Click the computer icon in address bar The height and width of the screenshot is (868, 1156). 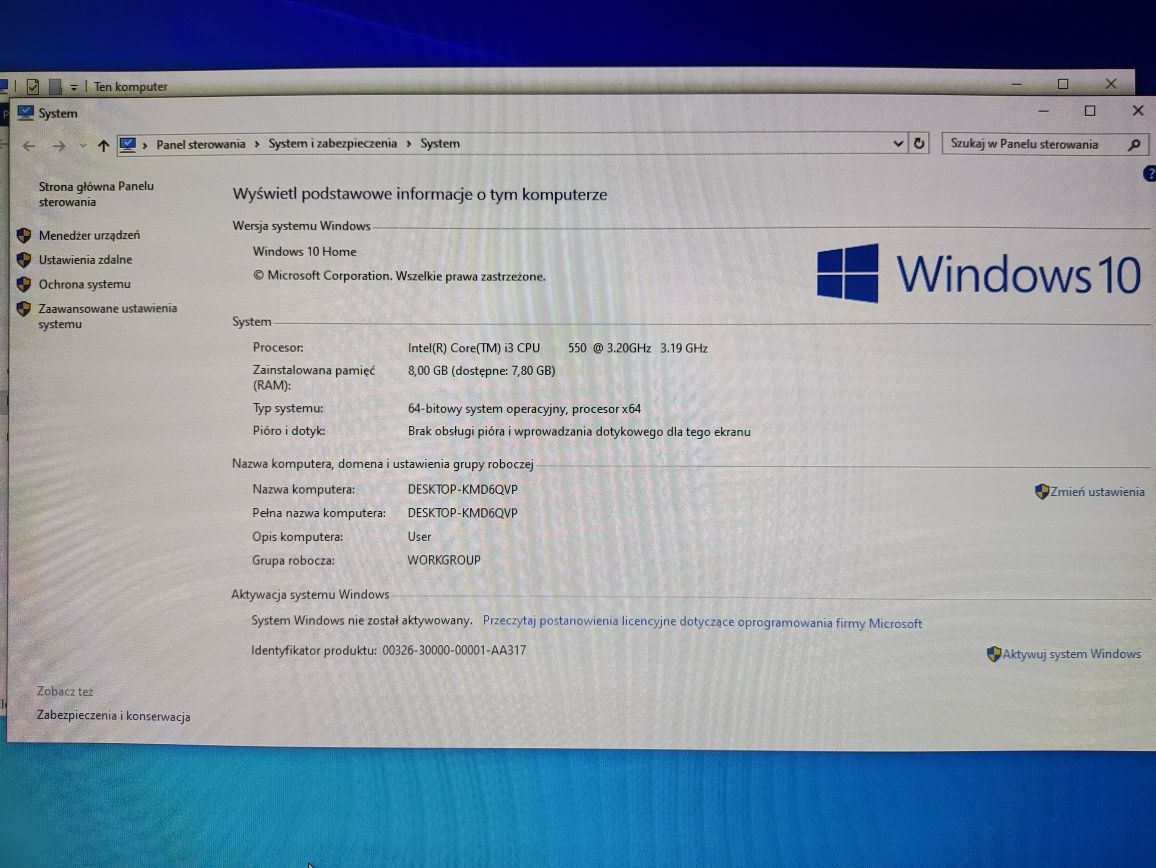click(128, 145)
